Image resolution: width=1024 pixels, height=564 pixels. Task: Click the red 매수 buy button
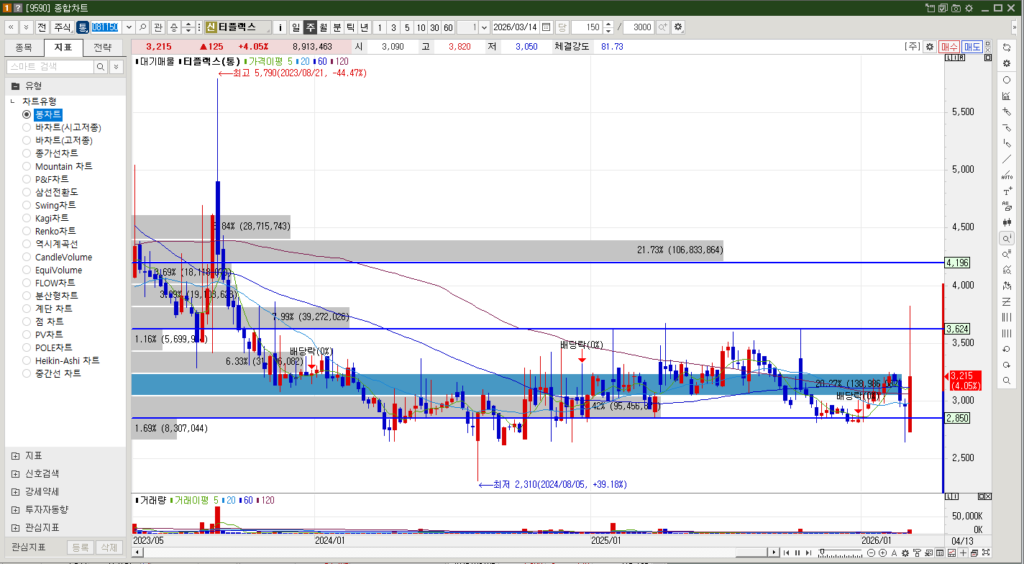(949, 47)
